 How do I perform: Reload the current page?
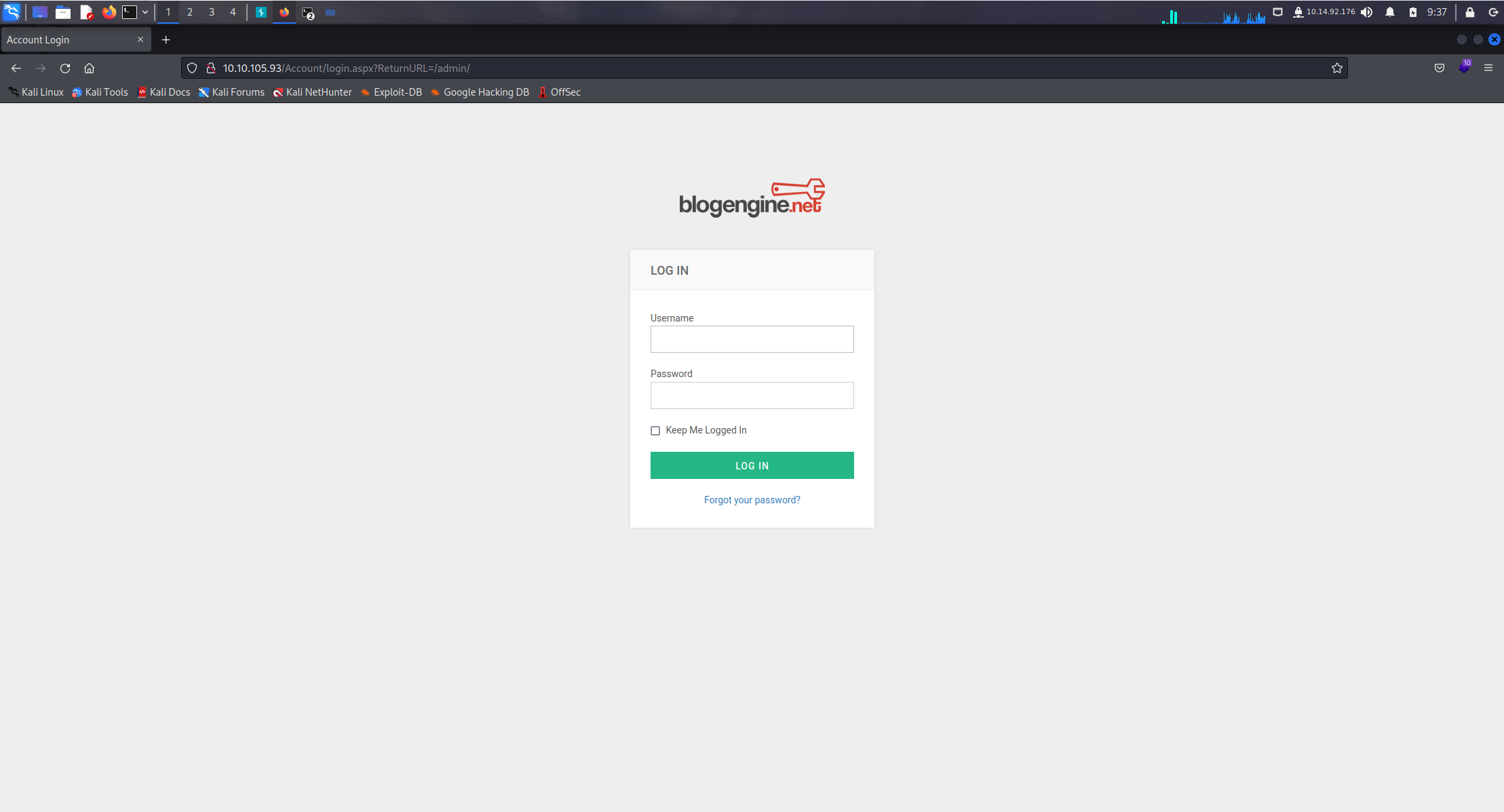[x=65, y=69]
